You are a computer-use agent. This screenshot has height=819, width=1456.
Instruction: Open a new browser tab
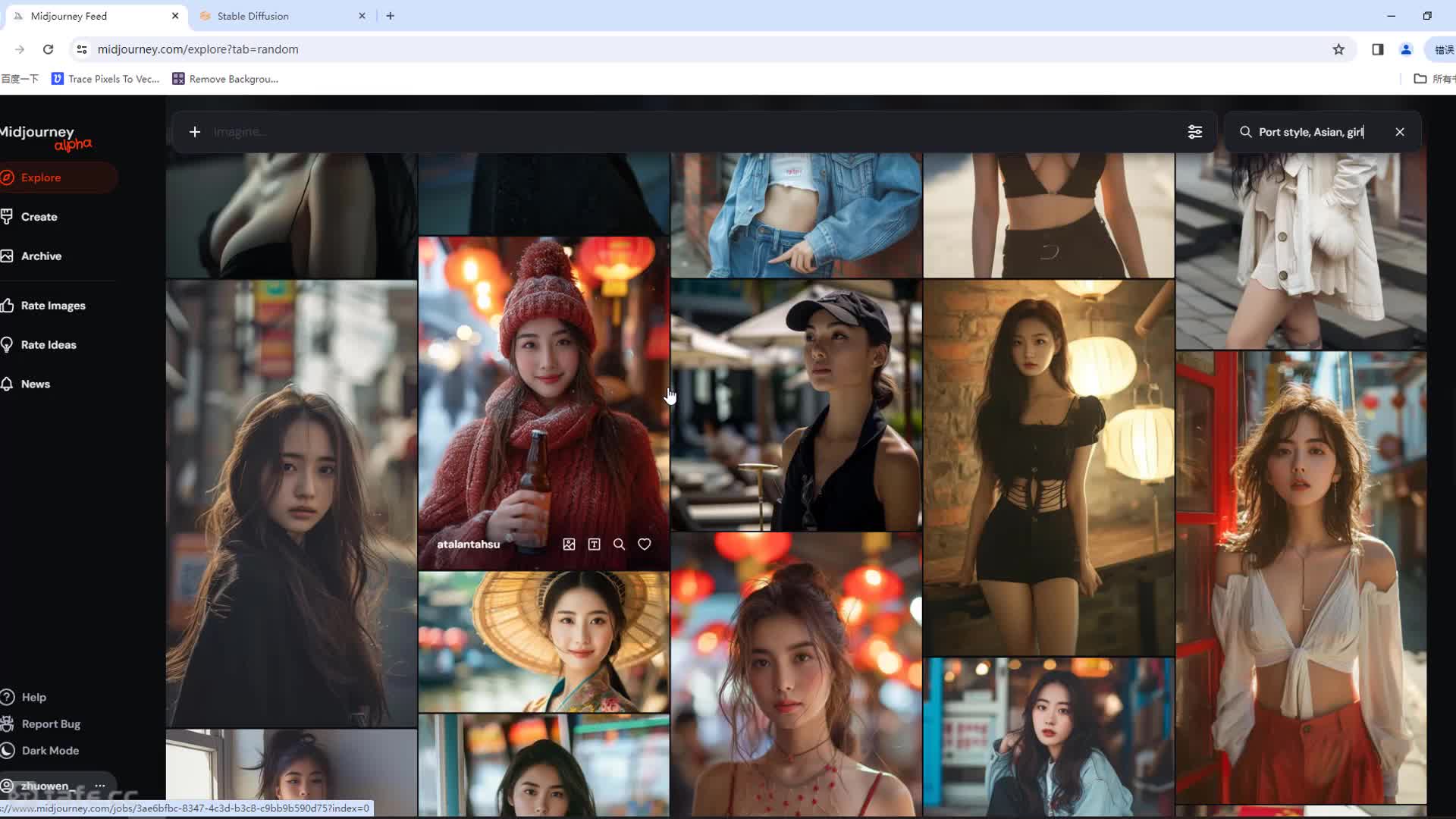[x=391, y=16]
